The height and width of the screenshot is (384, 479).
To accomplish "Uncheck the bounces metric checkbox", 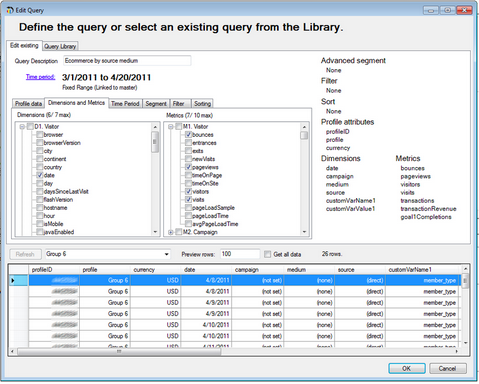I will pyautogui.click(x=188, y=135).
